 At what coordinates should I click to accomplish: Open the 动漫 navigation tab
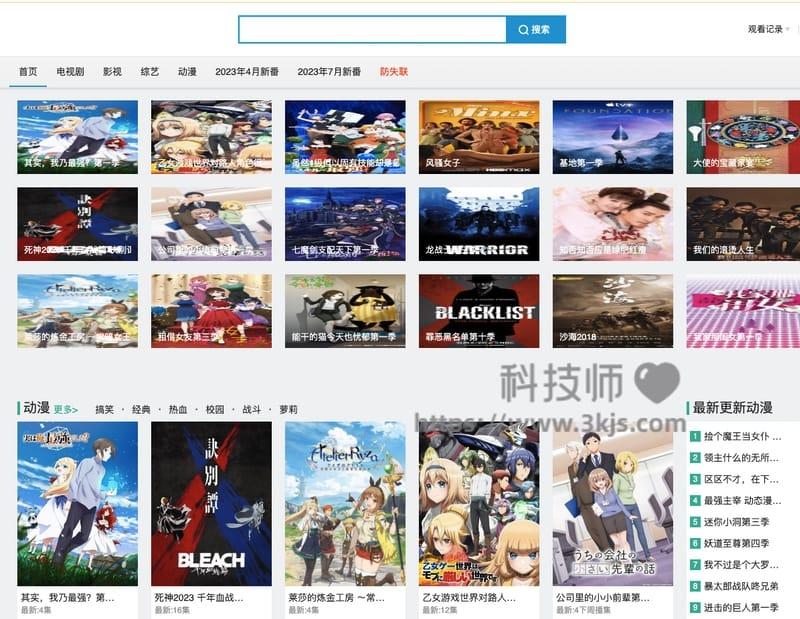[187, 71]
